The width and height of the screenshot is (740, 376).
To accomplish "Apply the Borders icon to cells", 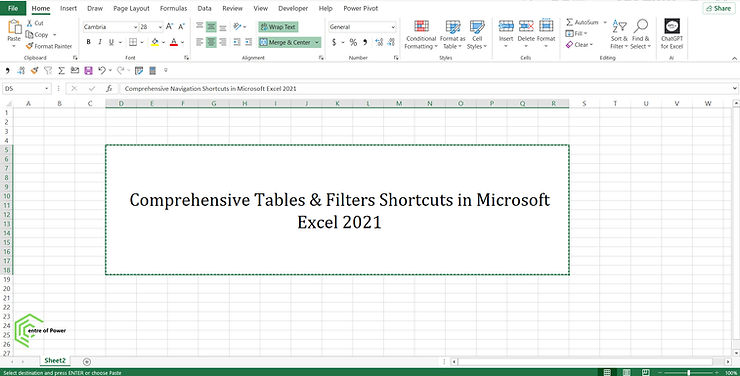I will pos(133,42).
